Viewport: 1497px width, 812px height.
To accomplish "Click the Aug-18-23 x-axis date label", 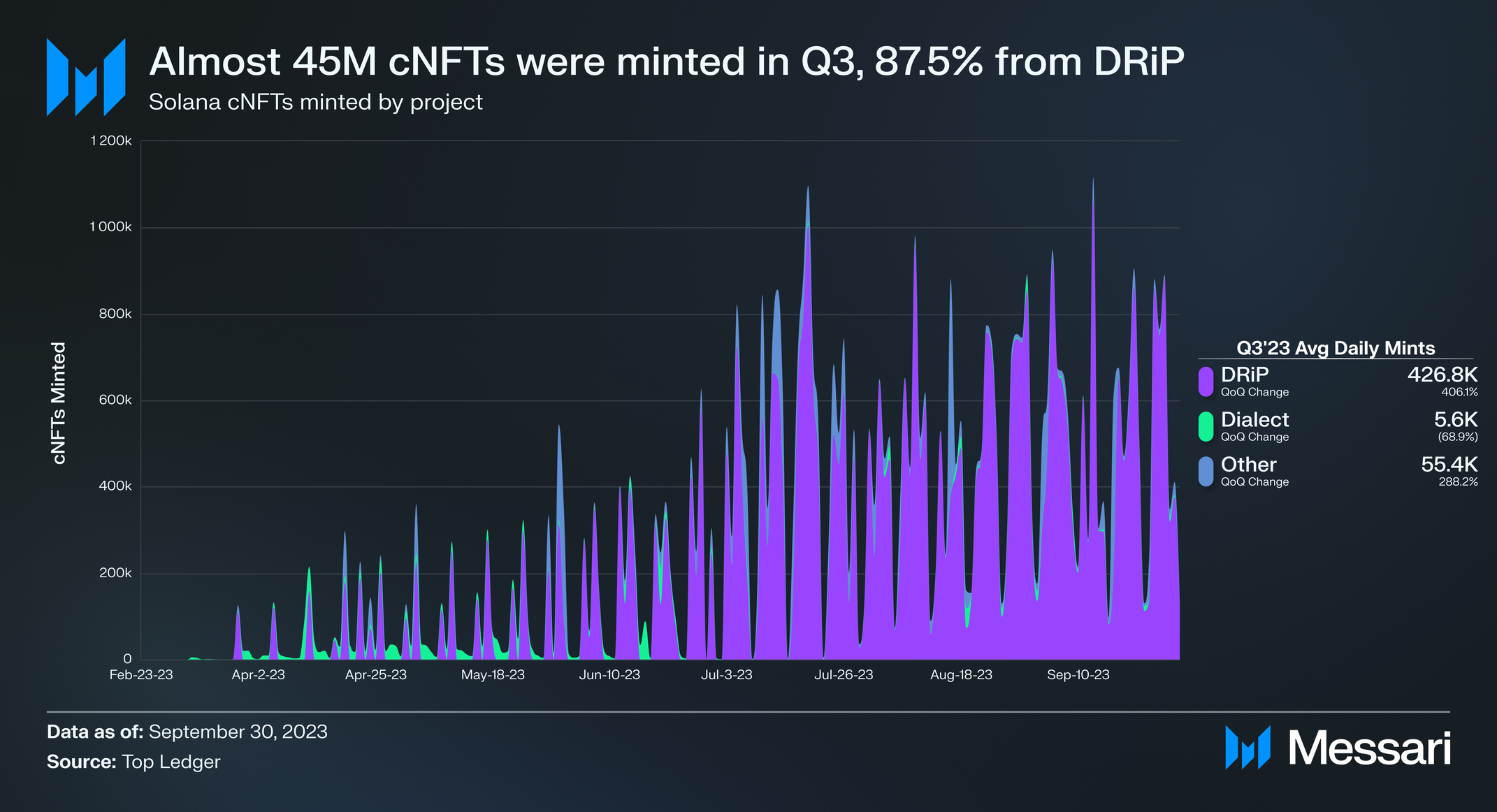I will (x=961, y=675).
